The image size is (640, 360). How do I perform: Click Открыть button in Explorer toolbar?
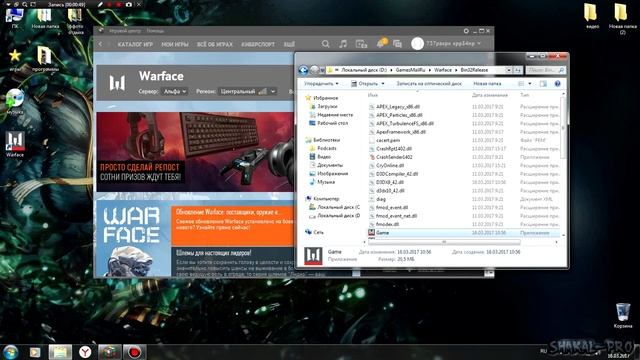(364, 84)
